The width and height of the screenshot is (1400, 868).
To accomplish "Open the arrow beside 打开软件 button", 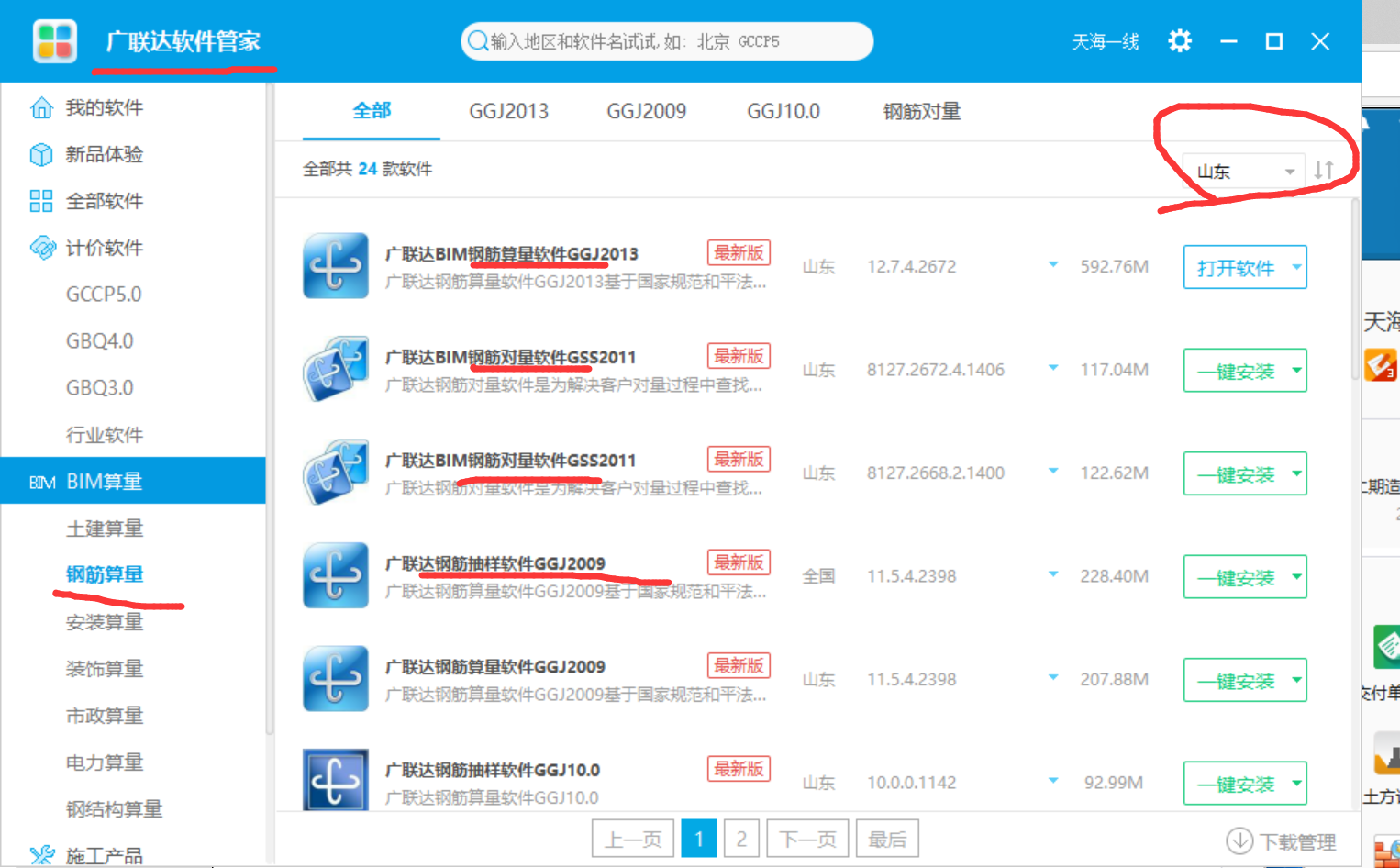I will pyautogui.click(x=1296, y=267).
